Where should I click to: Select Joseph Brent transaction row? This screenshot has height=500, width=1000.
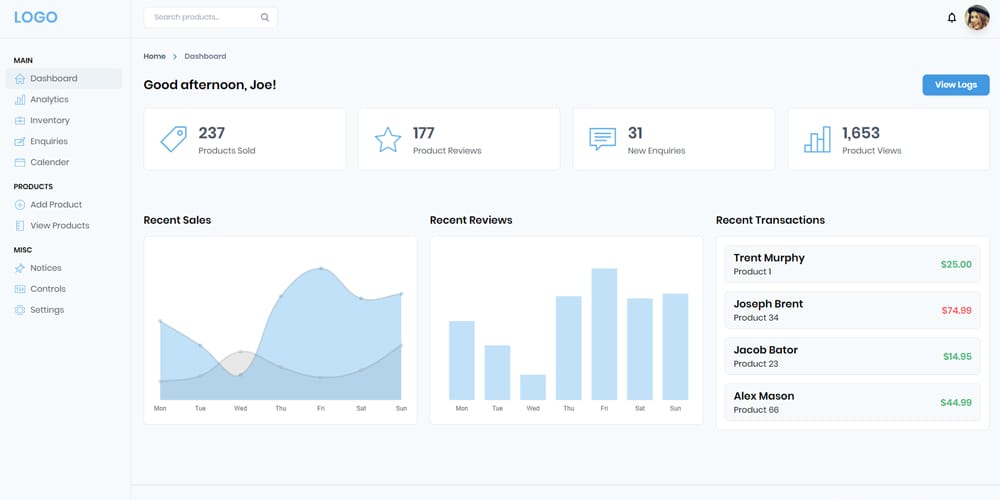(x=852, y=310)
